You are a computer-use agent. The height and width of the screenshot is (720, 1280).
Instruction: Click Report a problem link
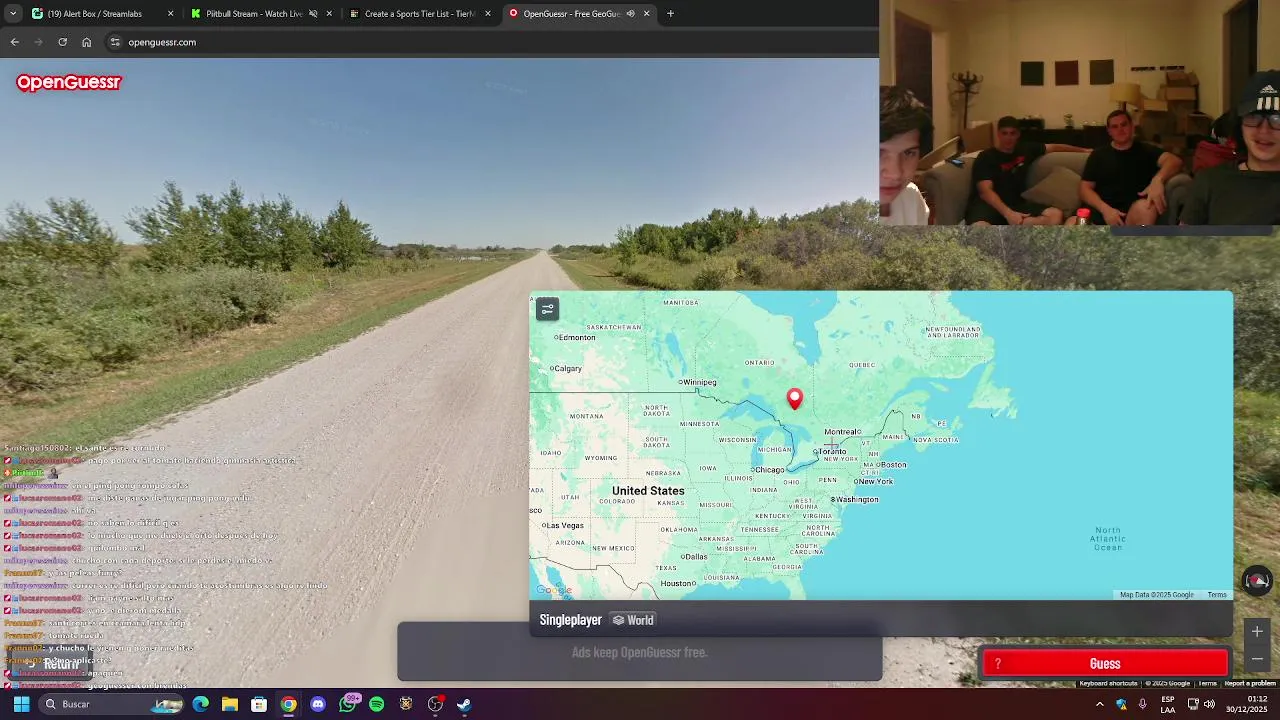(1250, 684)
